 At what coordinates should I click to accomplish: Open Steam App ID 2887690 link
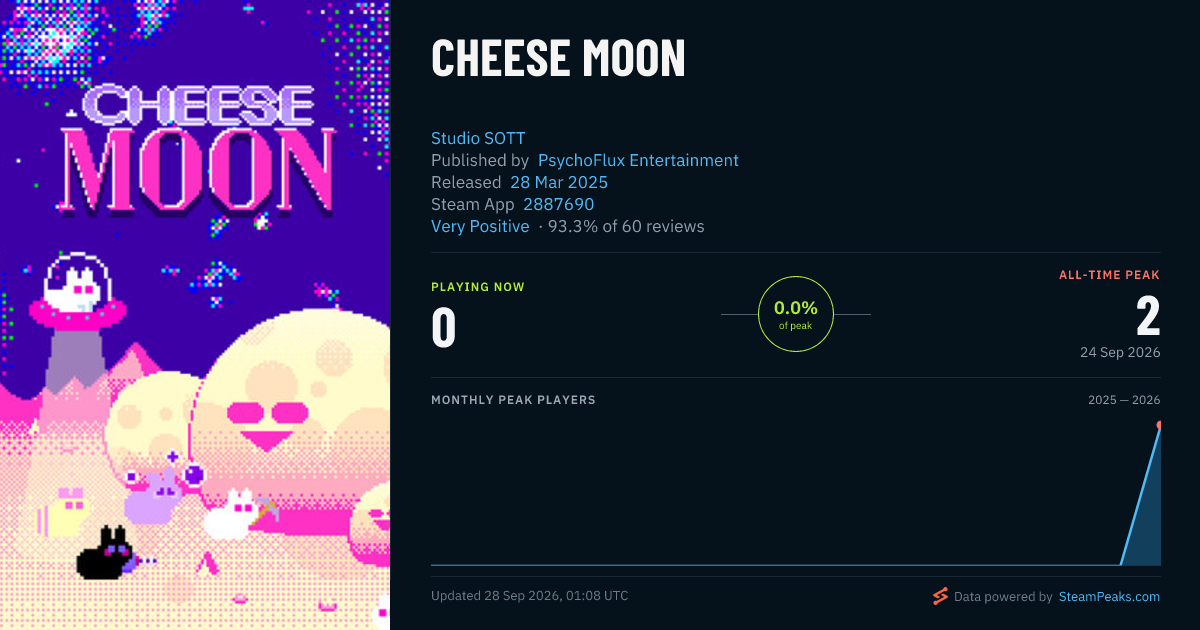coord(559,204)
